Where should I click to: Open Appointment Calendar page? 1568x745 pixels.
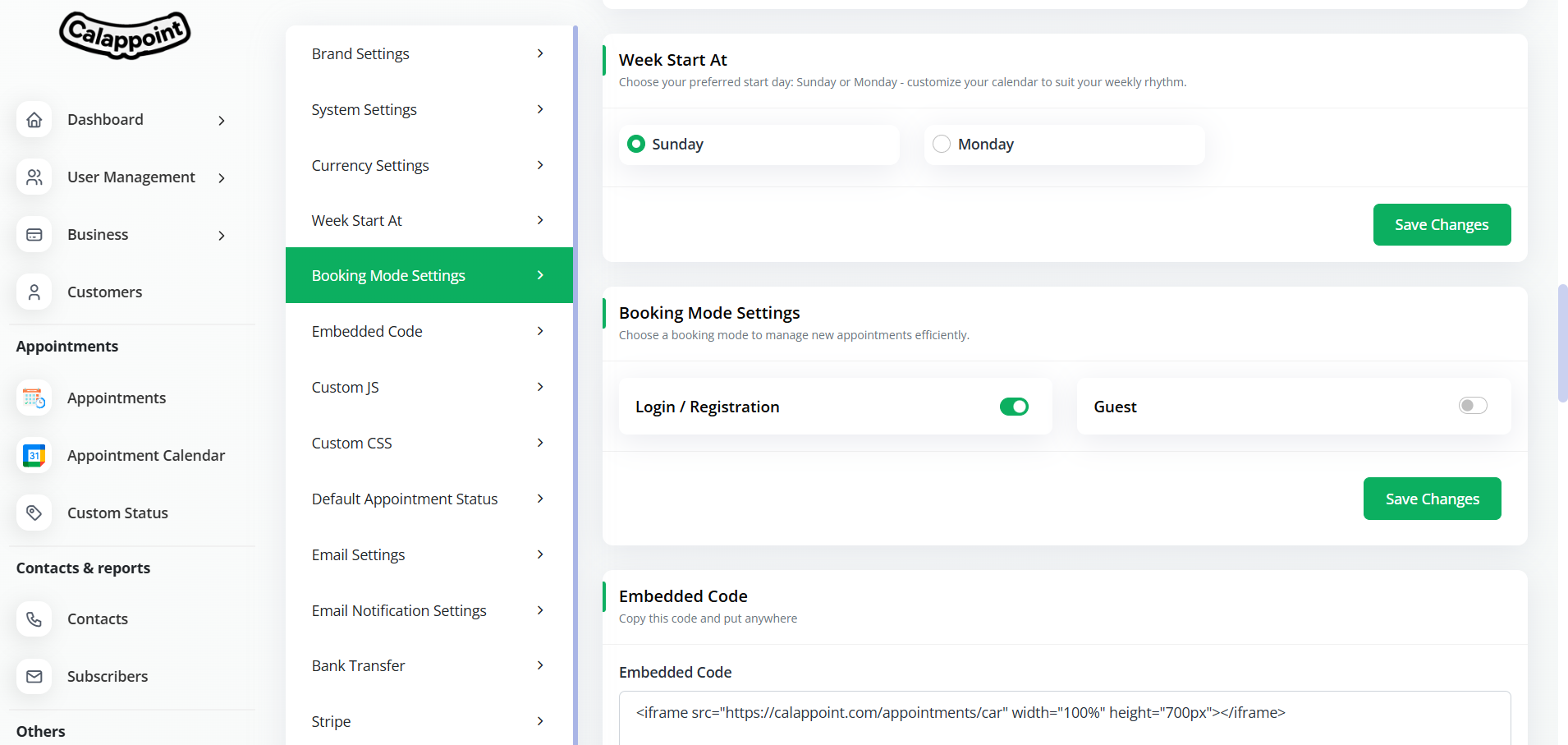coord(146,456)
